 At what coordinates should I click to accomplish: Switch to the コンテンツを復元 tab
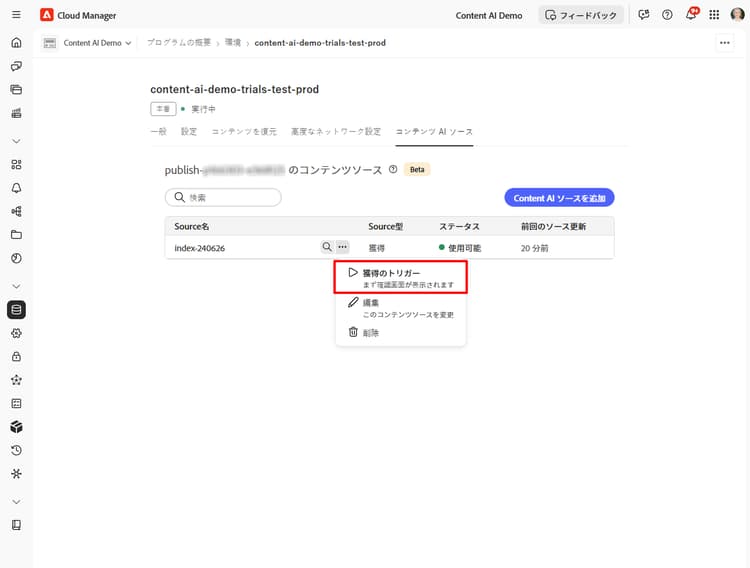(x=244, y=132)
